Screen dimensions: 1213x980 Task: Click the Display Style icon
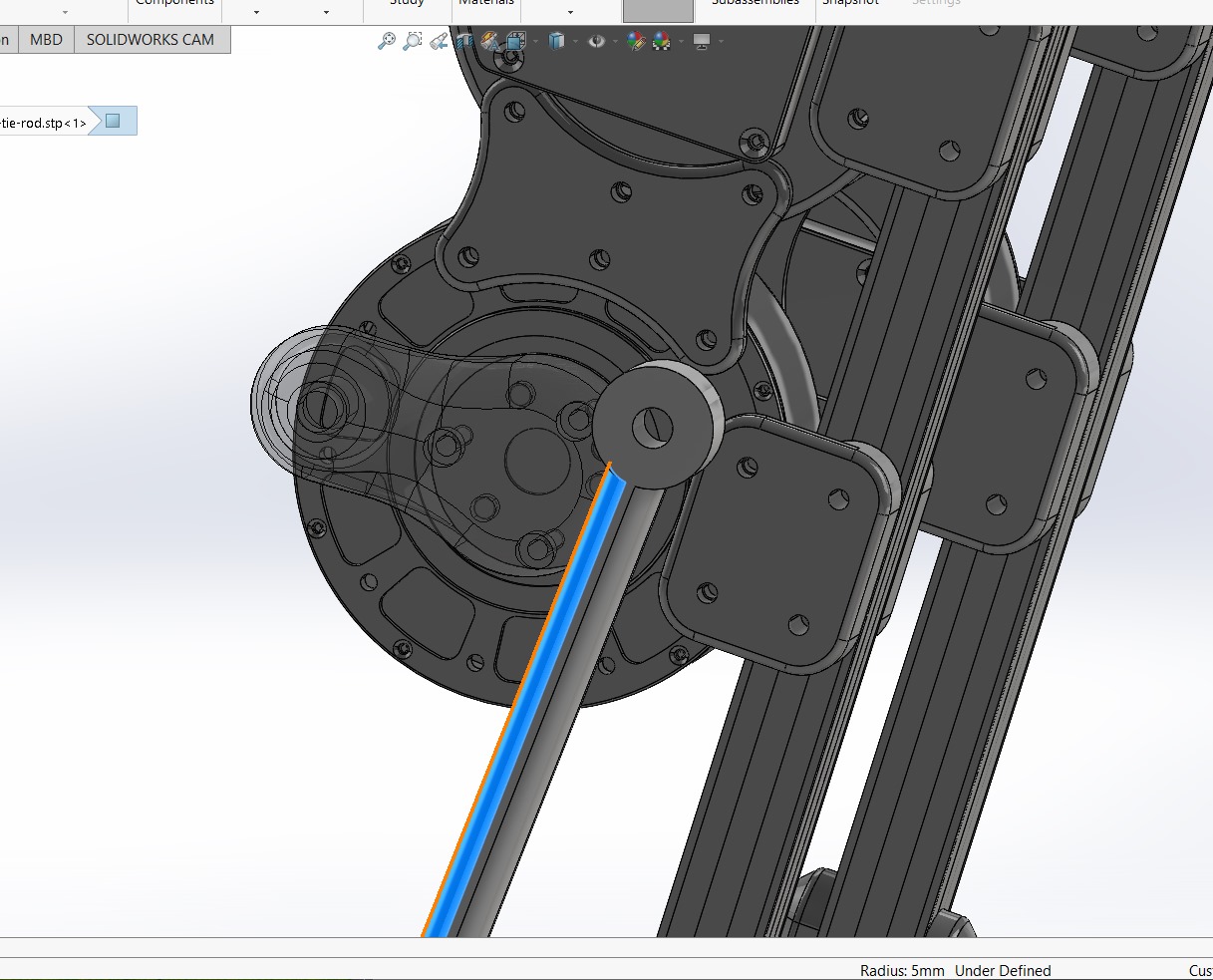coord(557,42)
